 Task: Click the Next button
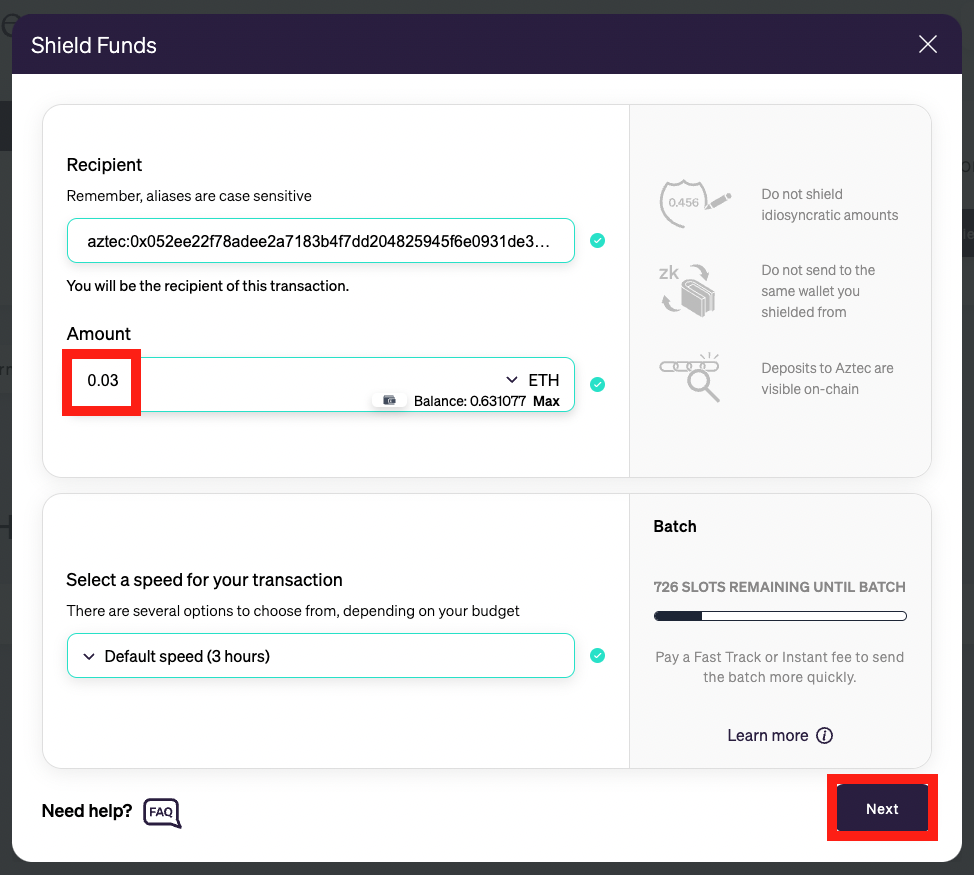coord(882,808)
